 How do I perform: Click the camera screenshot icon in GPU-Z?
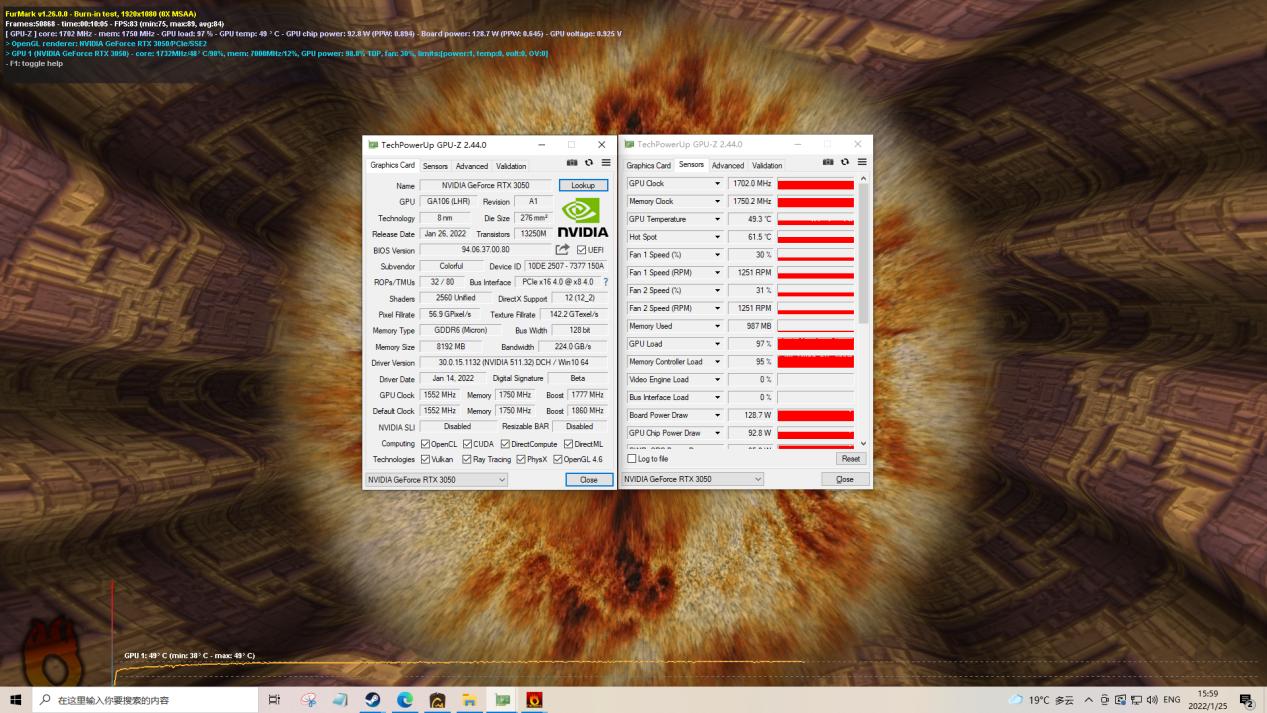(571, 163)
